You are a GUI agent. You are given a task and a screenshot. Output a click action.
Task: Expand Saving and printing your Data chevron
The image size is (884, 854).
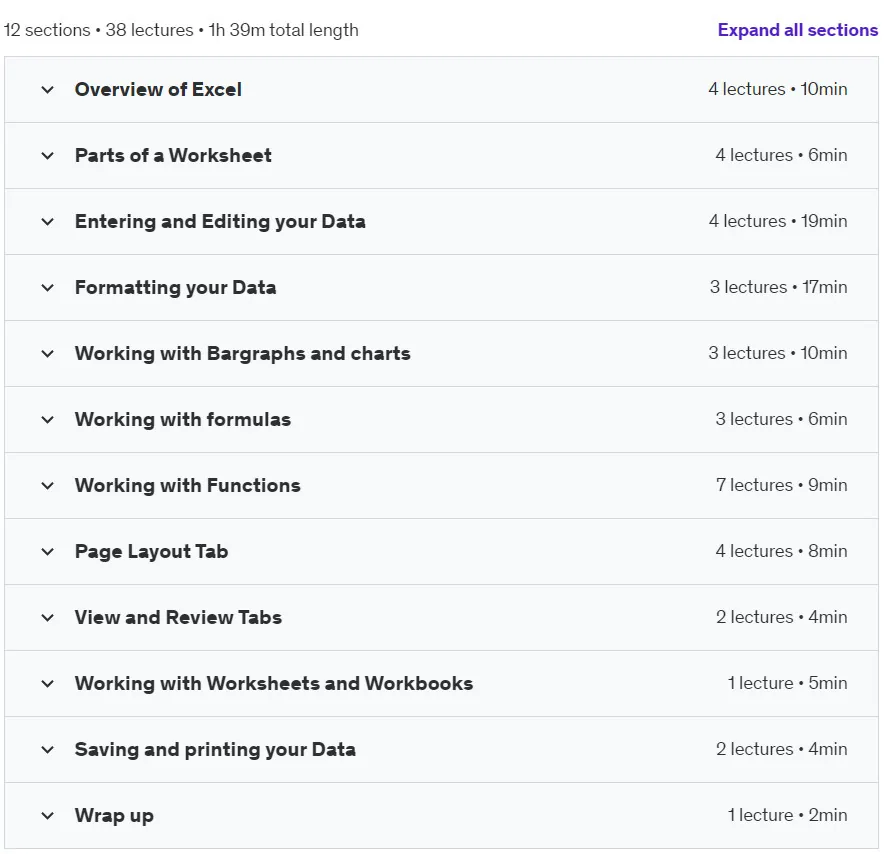click(x=48, y=750)
